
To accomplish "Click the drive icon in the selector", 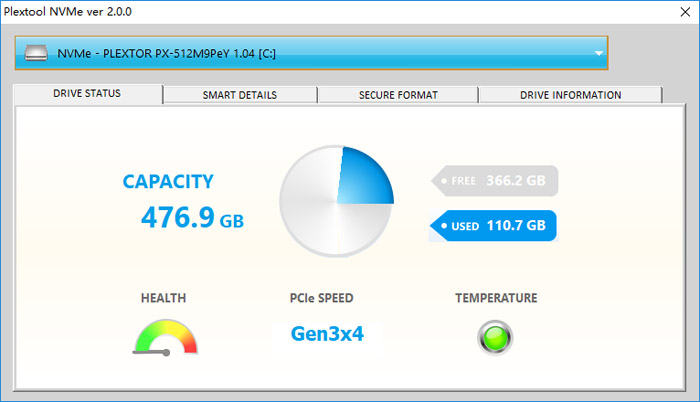I will click(36, 53).
